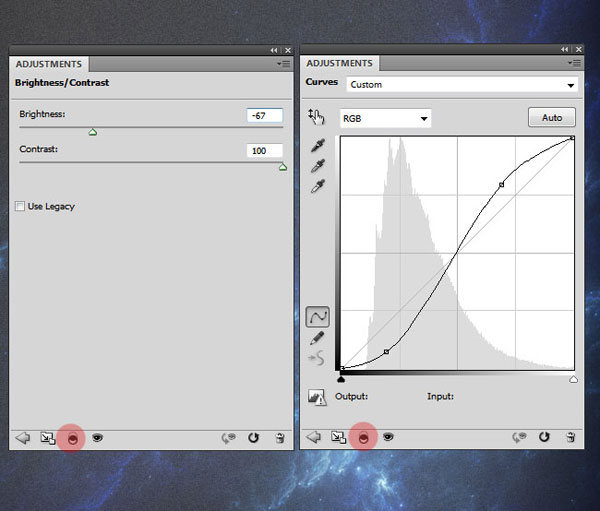The height and width of the screenshot is (511, 600).
Task: Click the smooth curve values icon
Action: pos(316,358)
